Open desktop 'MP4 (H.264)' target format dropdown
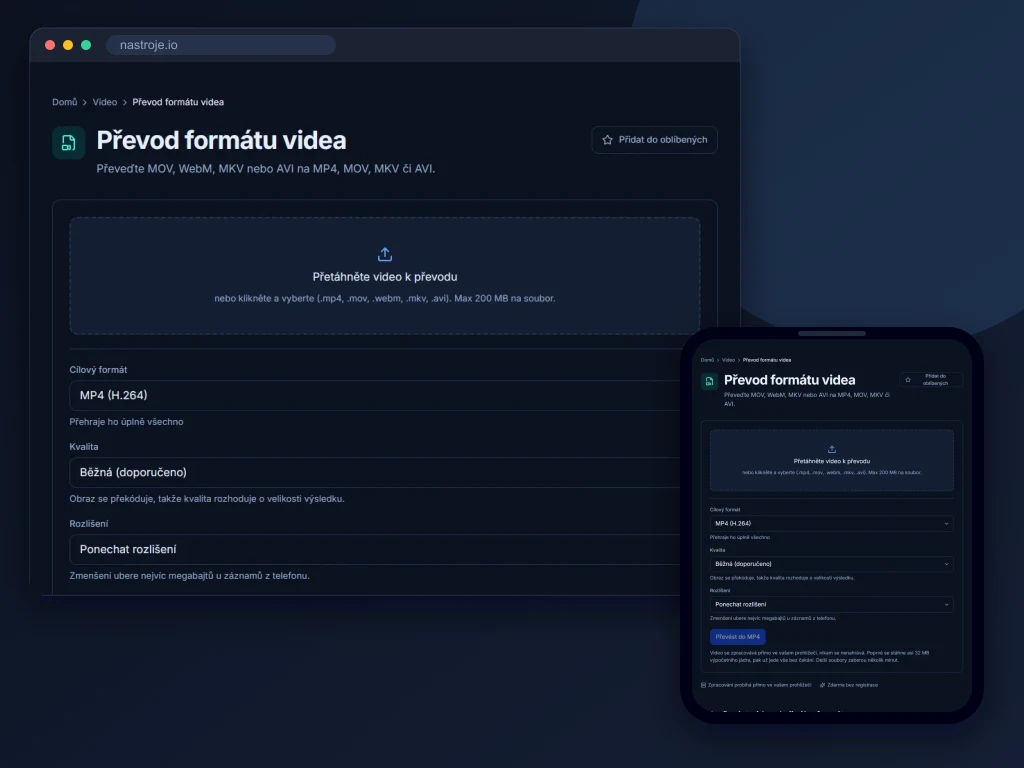This screenshot has height=768, width=1024. pyautogui.click(x=375, y=396)
